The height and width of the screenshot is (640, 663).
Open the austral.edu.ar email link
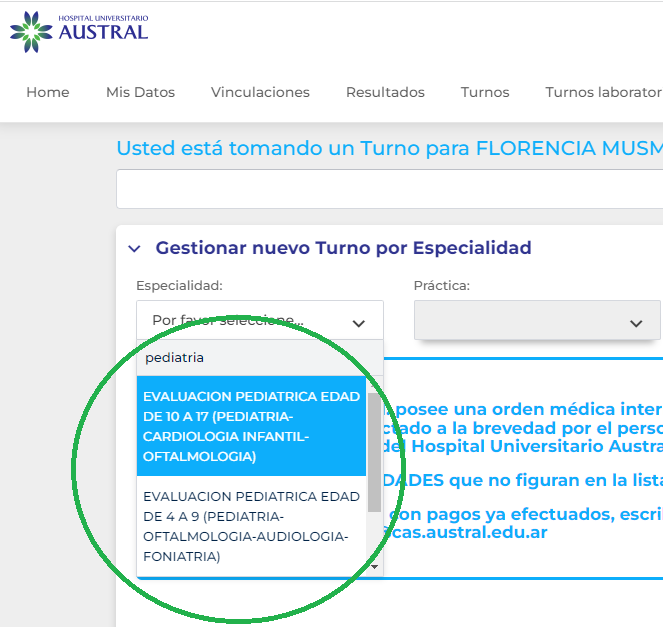468,532
